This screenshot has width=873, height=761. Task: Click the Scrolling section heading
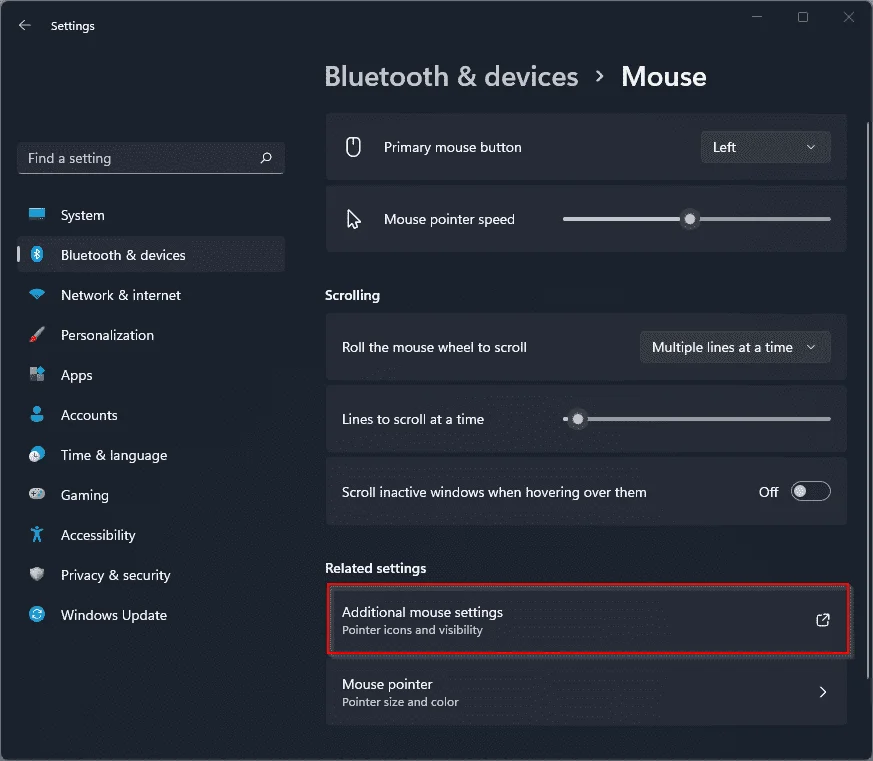(352, 295)
